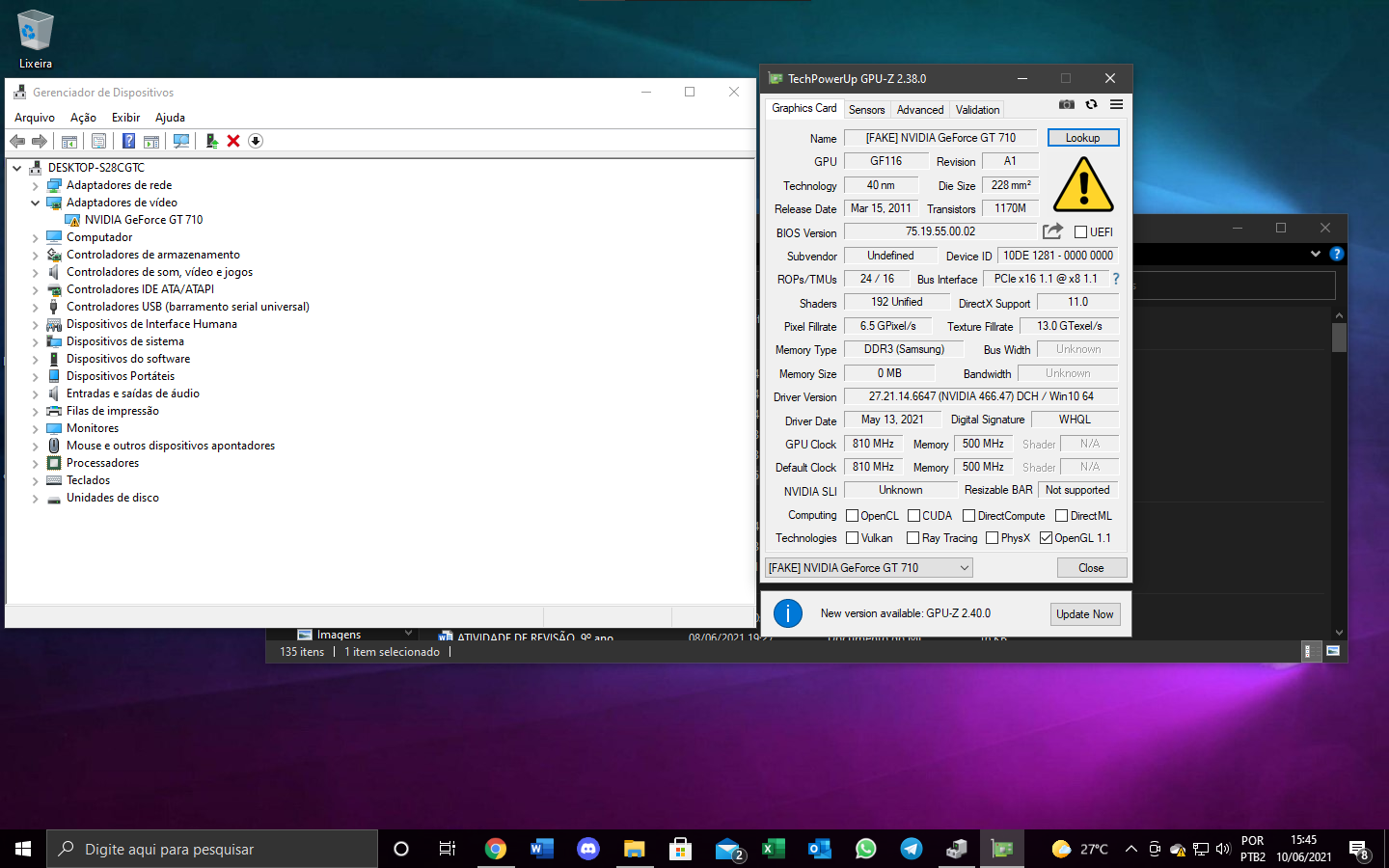Expand the Monitores tree node

click(36, 429)
